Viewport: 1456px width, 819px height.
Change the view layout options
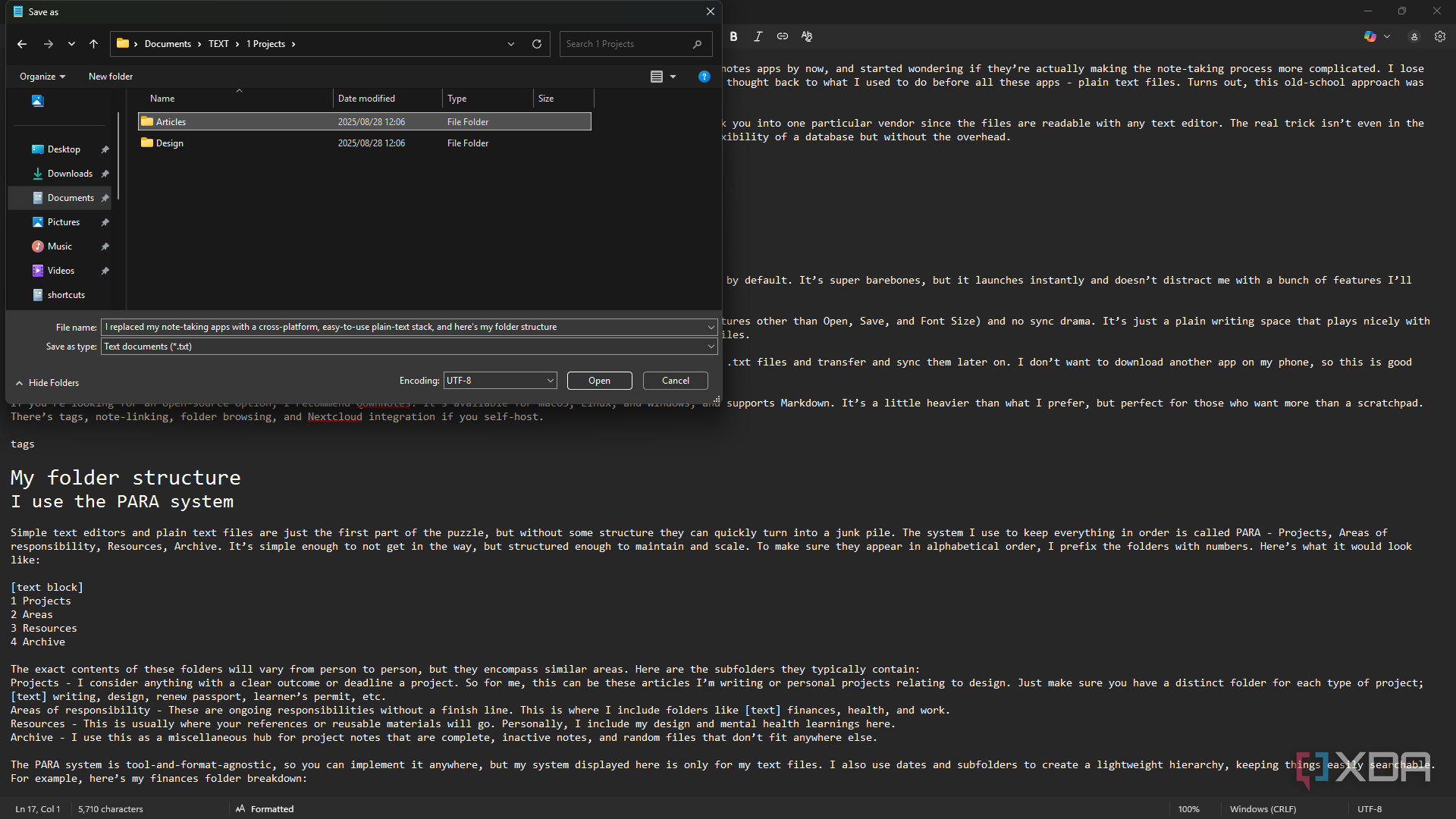point(663,77)
